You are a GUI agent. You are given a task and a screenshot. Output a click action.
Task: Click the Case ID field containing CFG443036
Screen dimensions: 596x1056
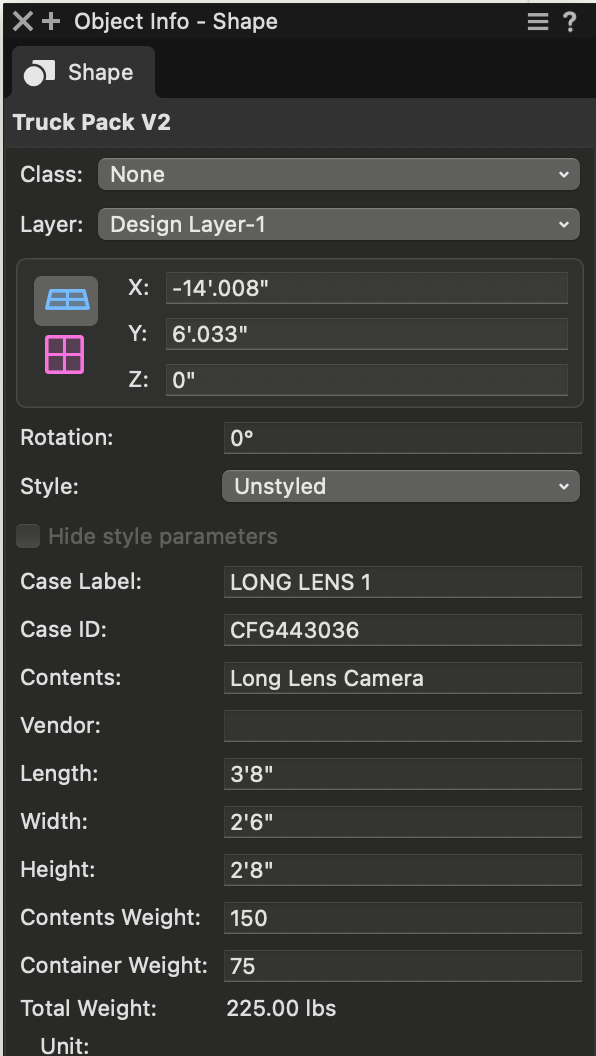(401, 629)
